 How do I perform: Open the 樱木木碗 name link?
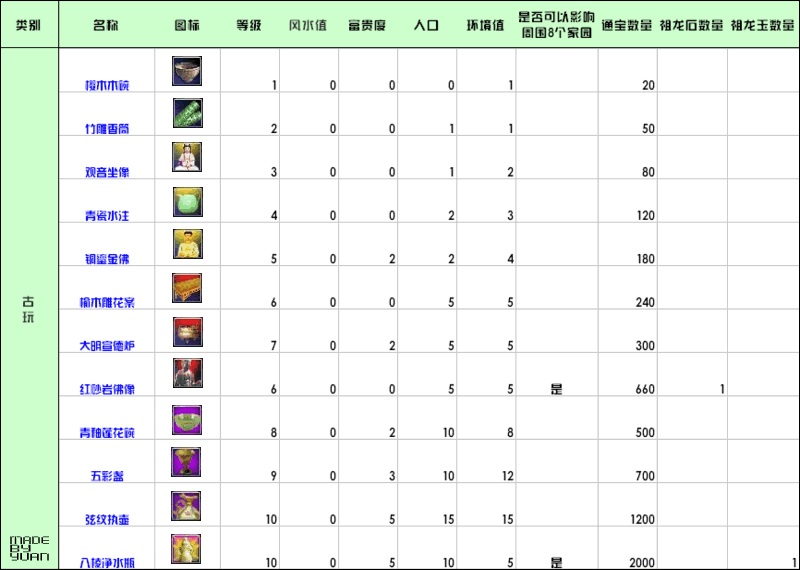[x=107, y=85]
